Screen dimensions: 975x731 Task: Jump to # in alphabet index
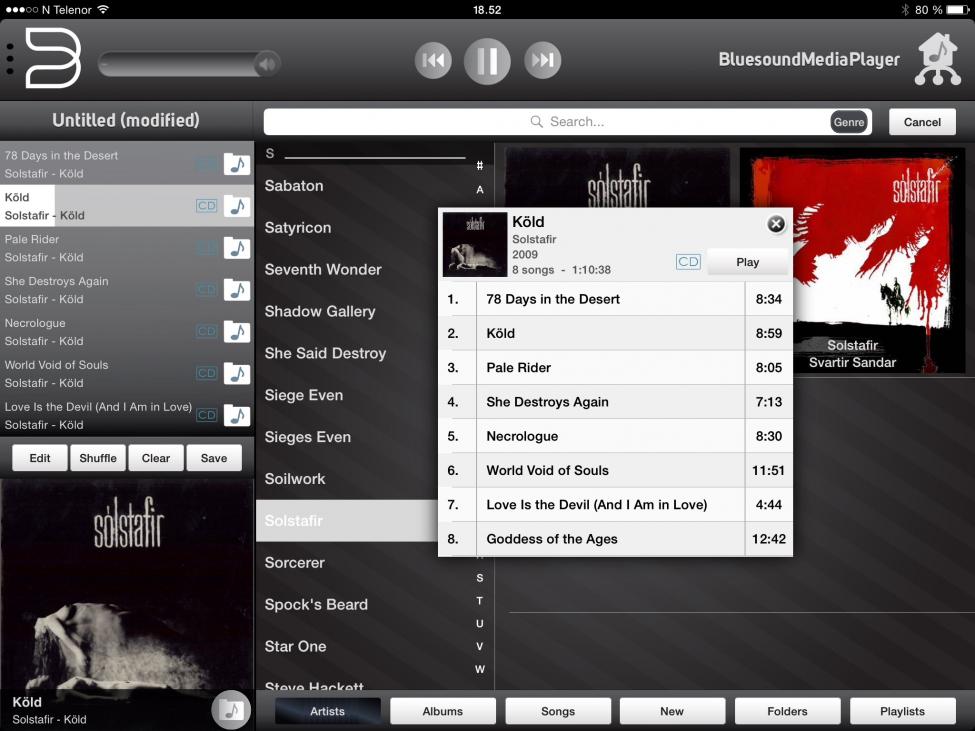pyautogui.click(x=479, y=165)
